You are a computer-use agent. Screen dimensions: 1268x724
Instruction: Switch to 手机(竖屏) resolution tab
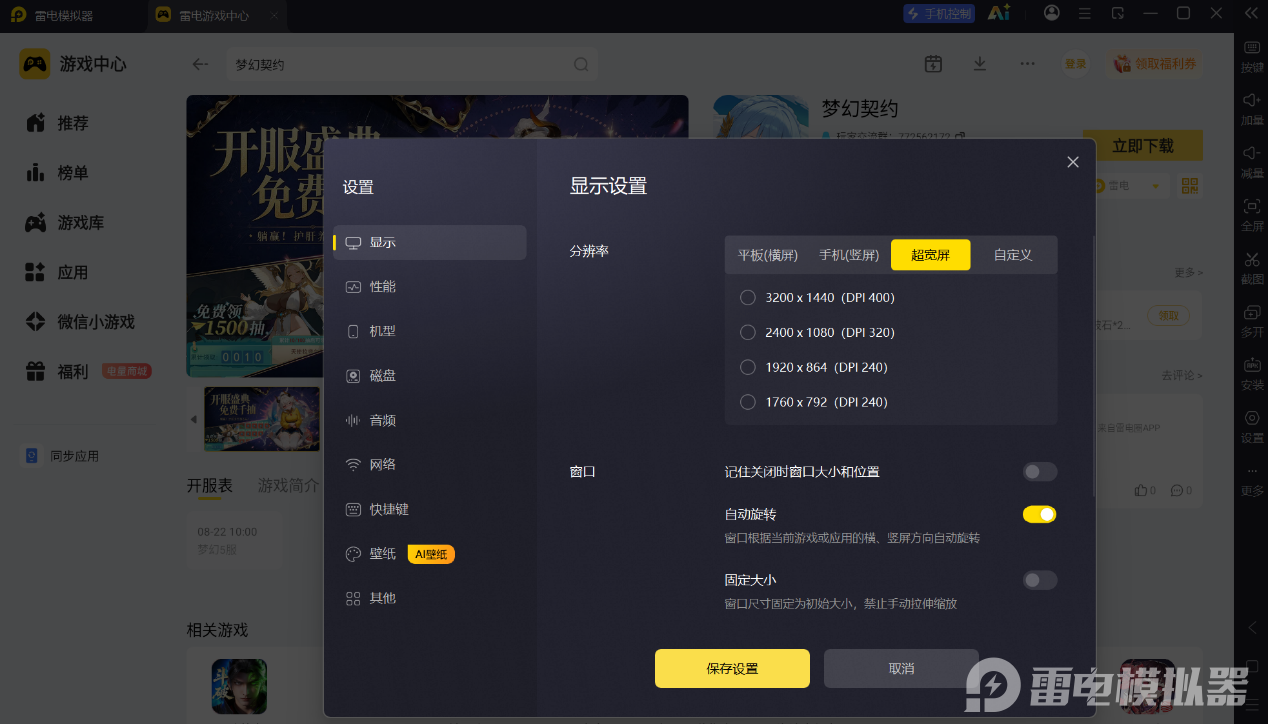click(849, 255)
